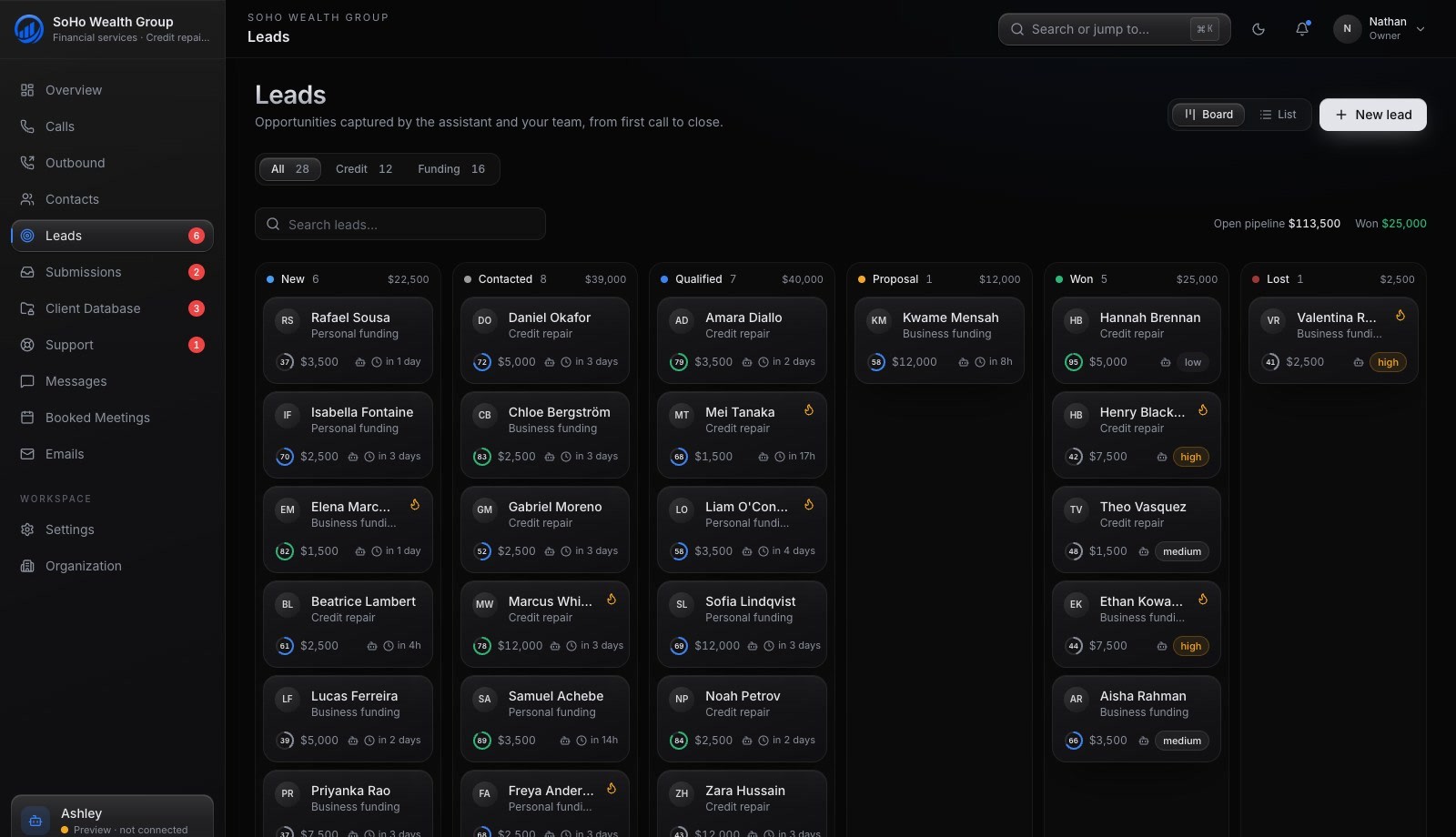Image resolution: width=1456 pixels, height=837 pixels.
Task: Open the Outbound section
Action: pyautogui.click(x=112, y=163)
